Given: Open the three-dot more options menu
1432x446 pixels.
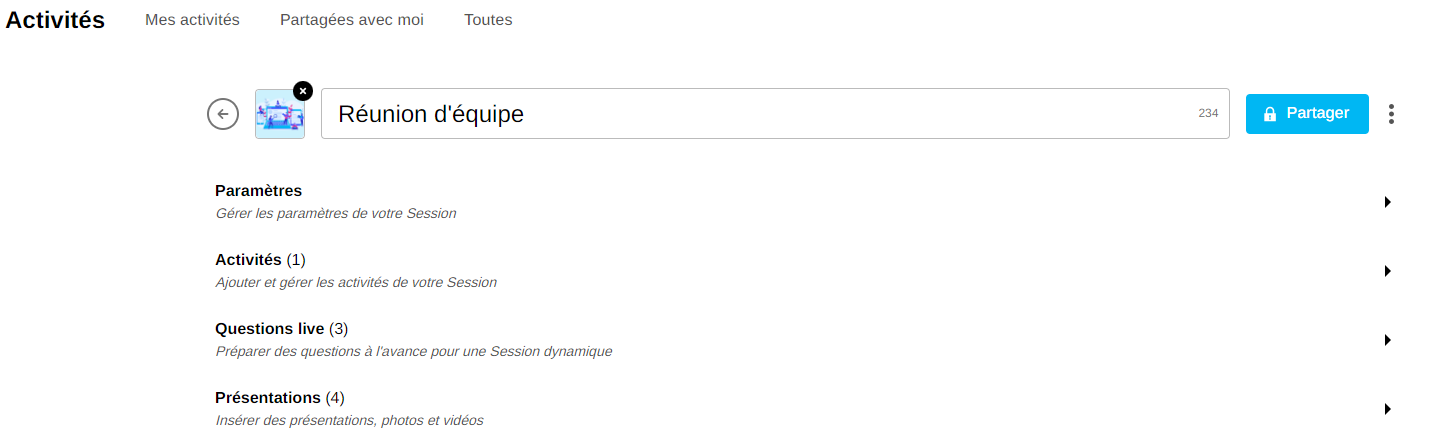Looking at the screenshot, I should coord(1391,114).
